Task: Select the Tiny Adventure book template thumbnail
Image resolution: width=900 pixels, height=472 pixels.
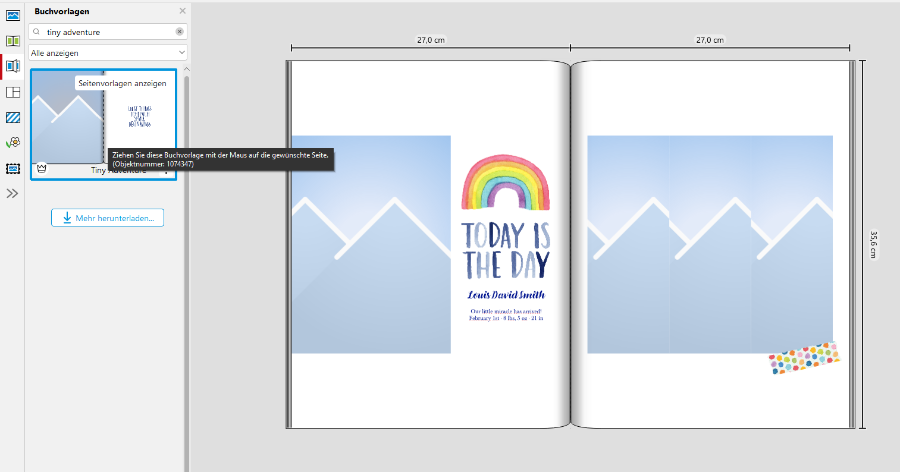Action: [x=103, y=125]
